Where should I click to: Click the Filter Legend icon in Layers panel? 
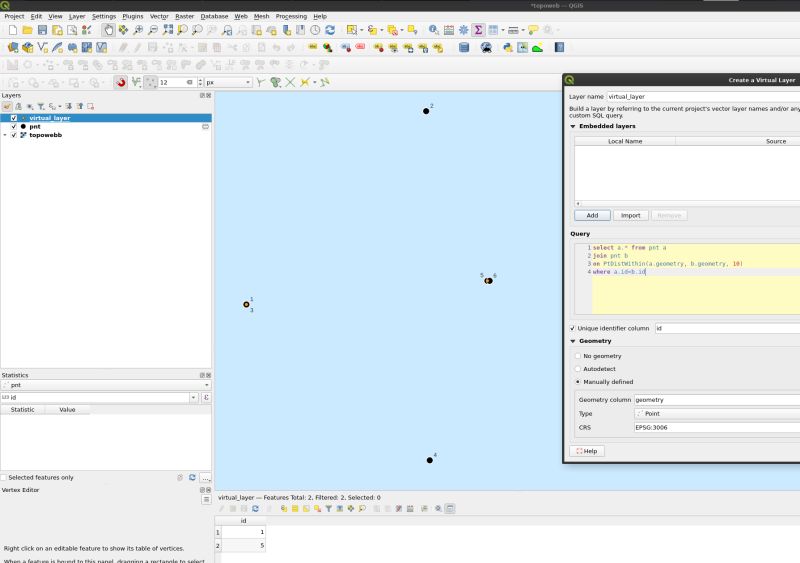point(41,106)
